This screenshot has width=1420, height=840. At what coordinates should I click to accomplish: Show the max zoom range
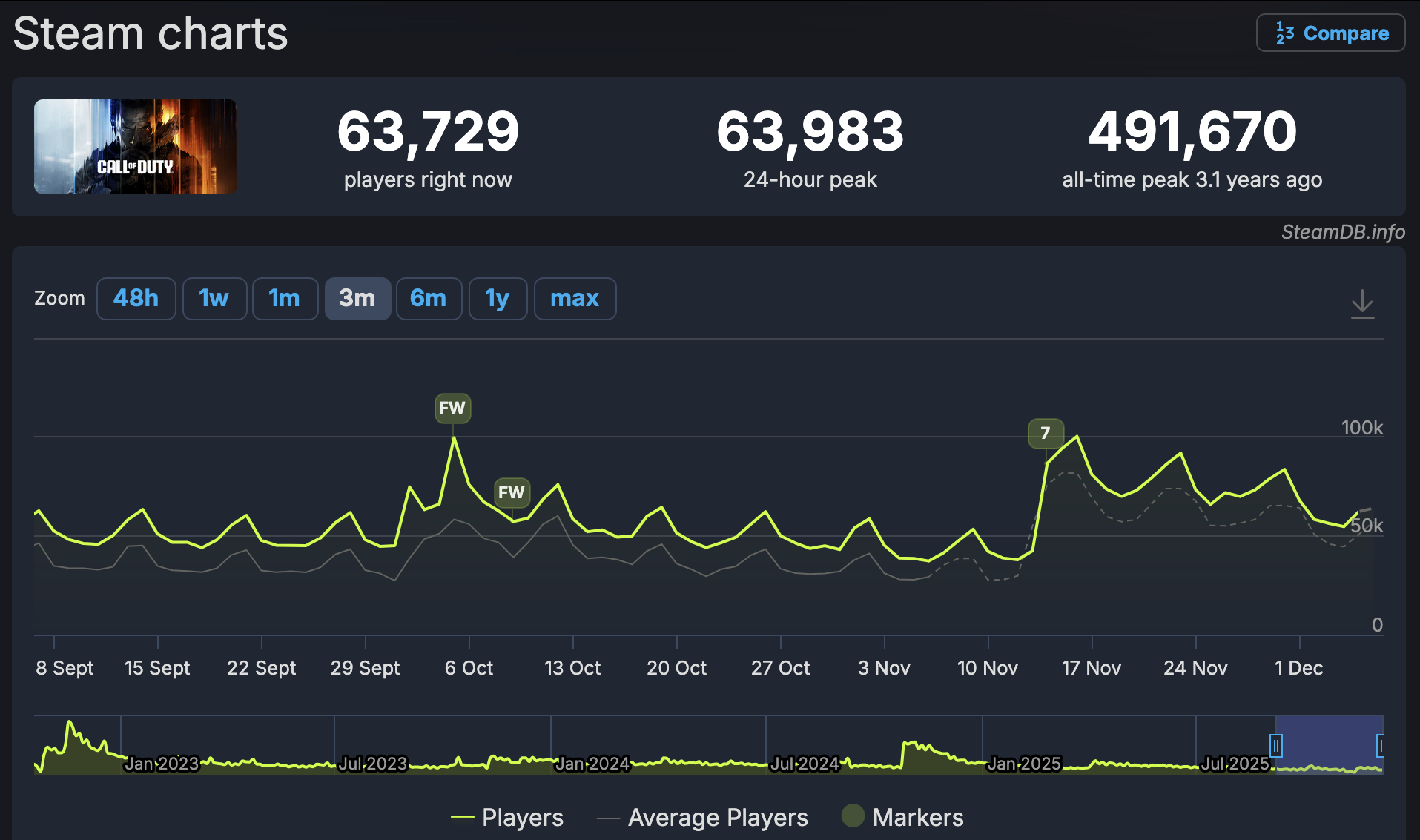575,299
